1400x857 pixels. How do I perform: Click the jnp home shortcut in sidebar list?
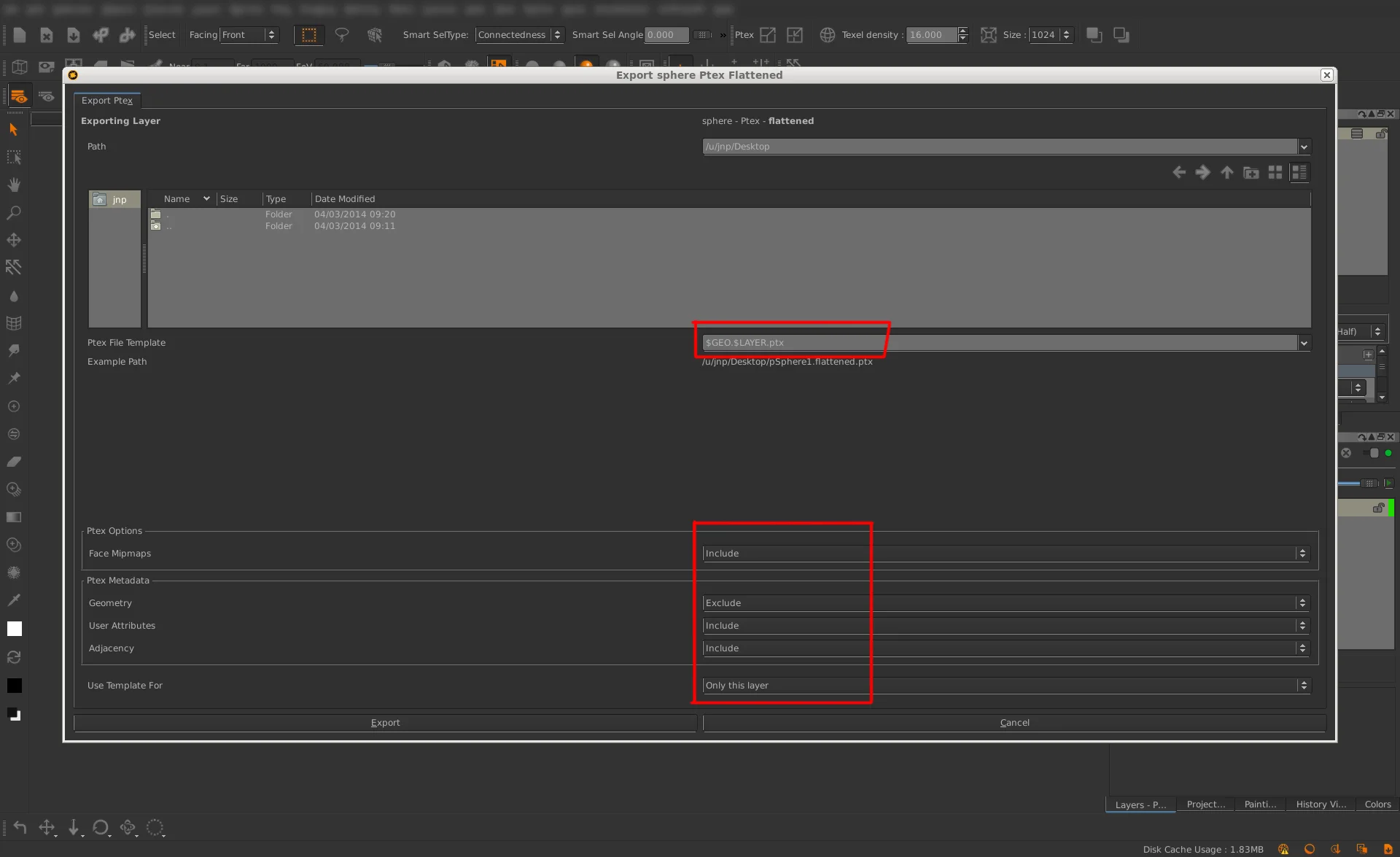114,200
